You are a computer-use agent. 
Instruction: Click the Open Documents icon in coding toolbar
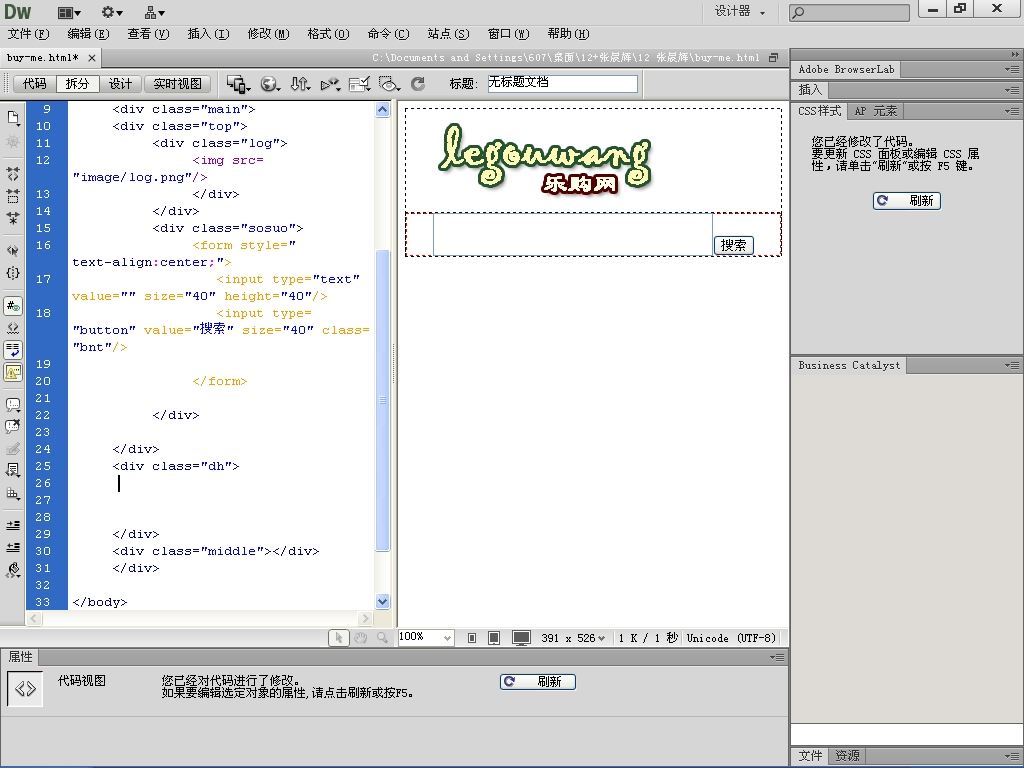13,118
